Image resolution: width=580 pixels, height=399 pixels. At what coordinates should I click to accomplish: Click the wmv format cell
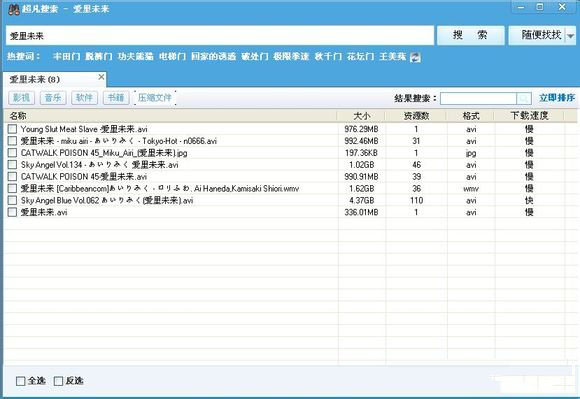click(x=471, y=189)
